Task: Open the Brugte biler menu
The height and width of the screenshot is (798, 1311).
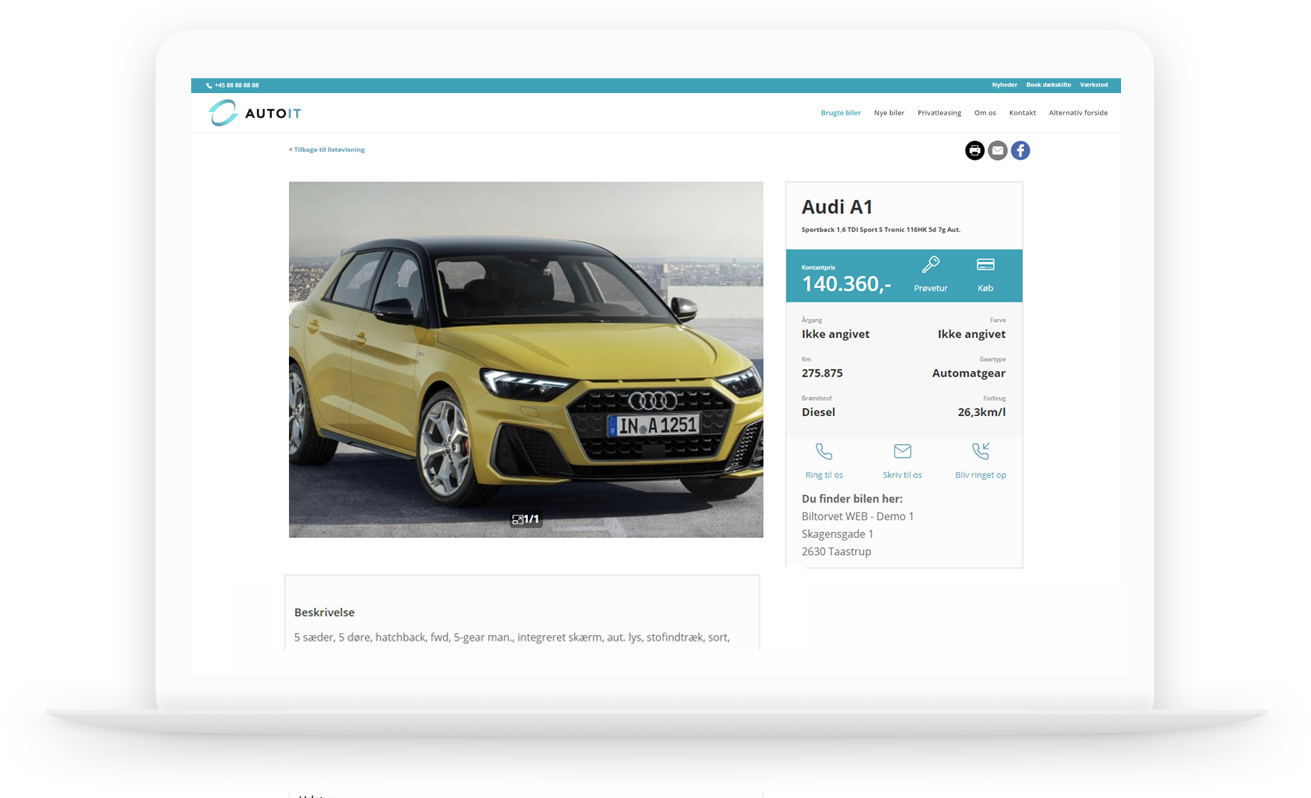Action: (x=840, y=113)
